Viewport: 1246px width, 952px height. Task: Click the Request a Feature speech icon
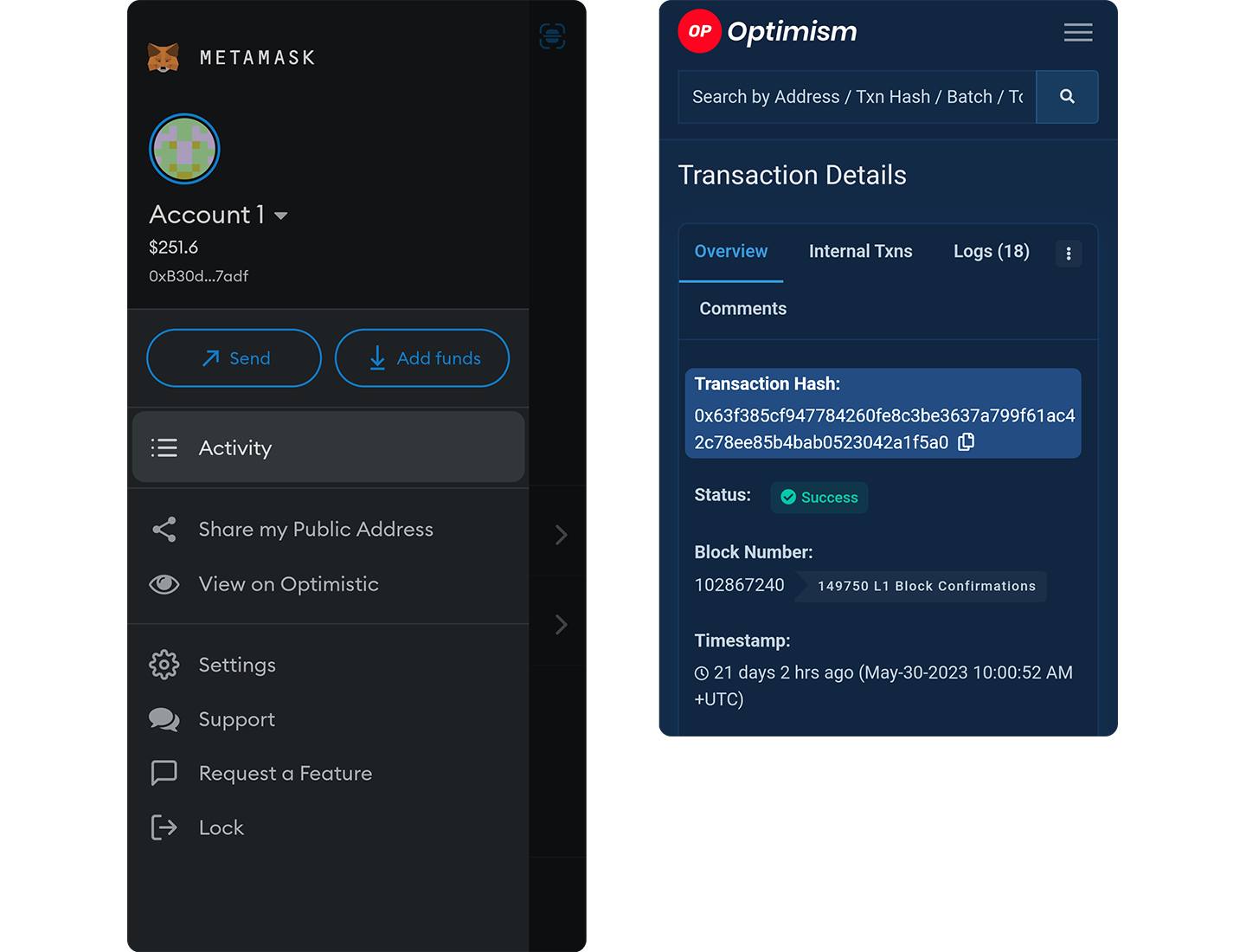coord(164,774)
